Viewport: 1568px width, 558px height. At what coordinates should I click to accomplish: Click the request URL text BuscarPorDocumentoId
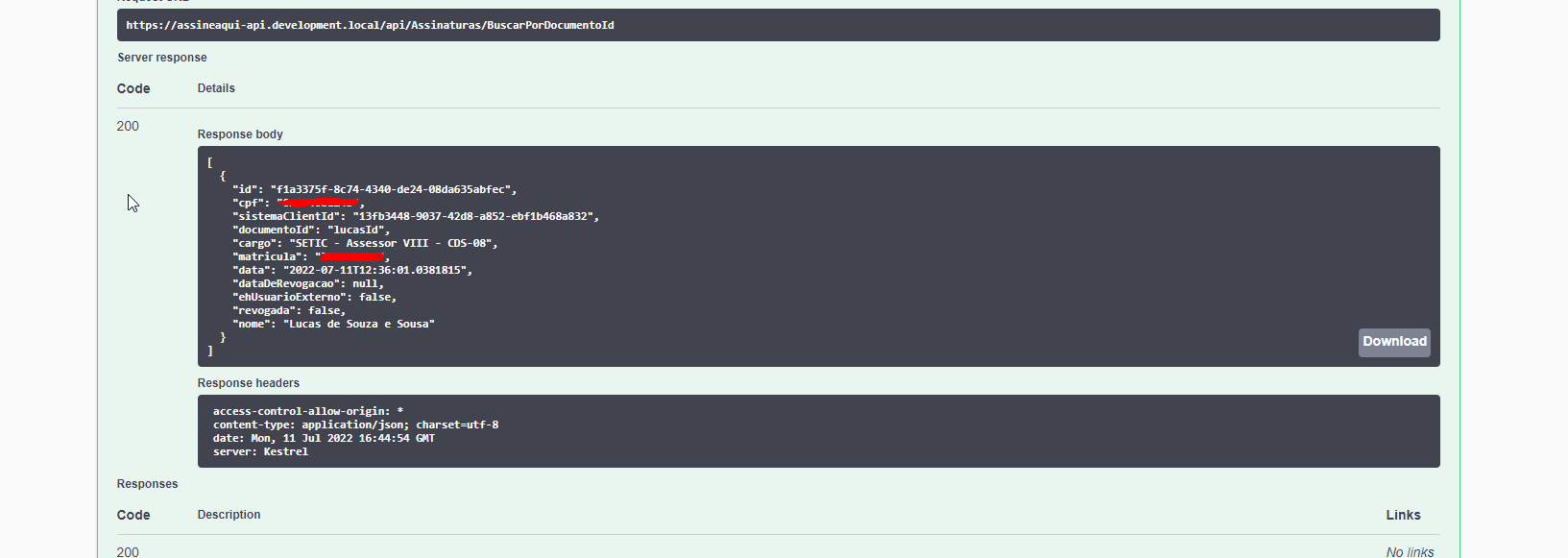coord(550,25)
